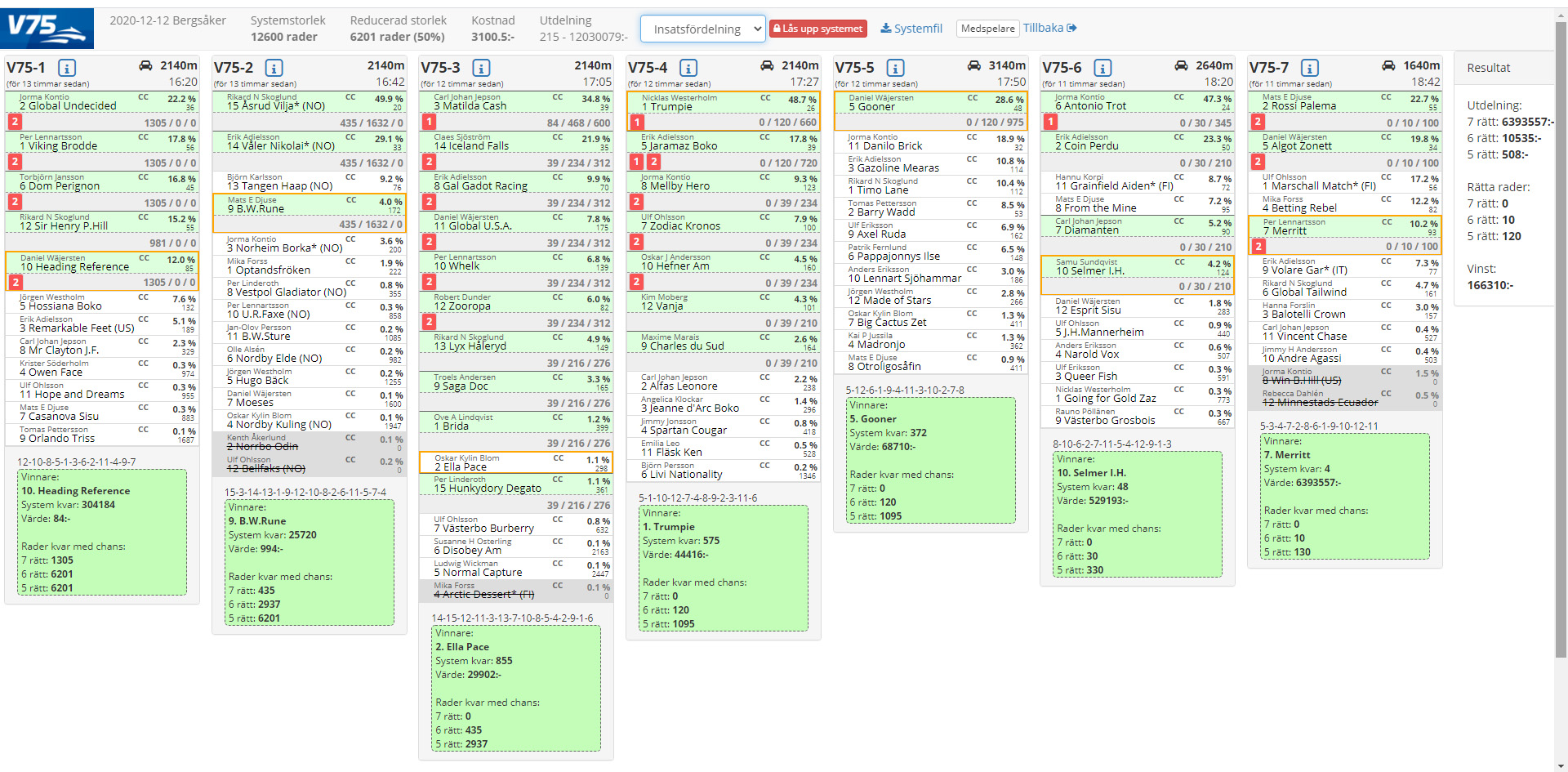Open info icon for V75-5
1568x772 pixels.
pyautogui.click(x=896, y=68)
